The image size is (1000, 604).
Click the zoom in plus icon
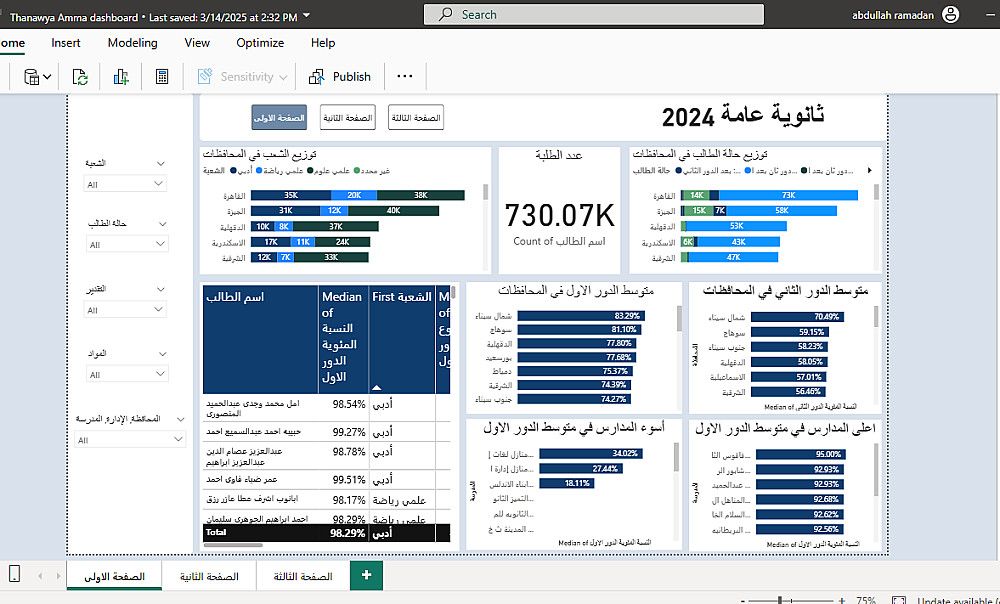tap(842, 600)
